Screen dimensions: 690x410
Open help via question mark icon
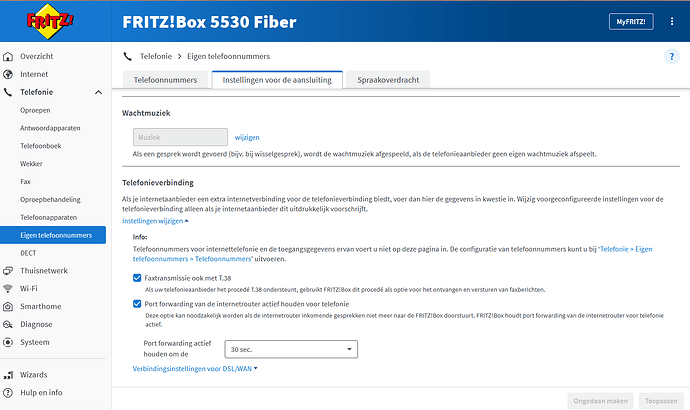(x=672, y=56)
